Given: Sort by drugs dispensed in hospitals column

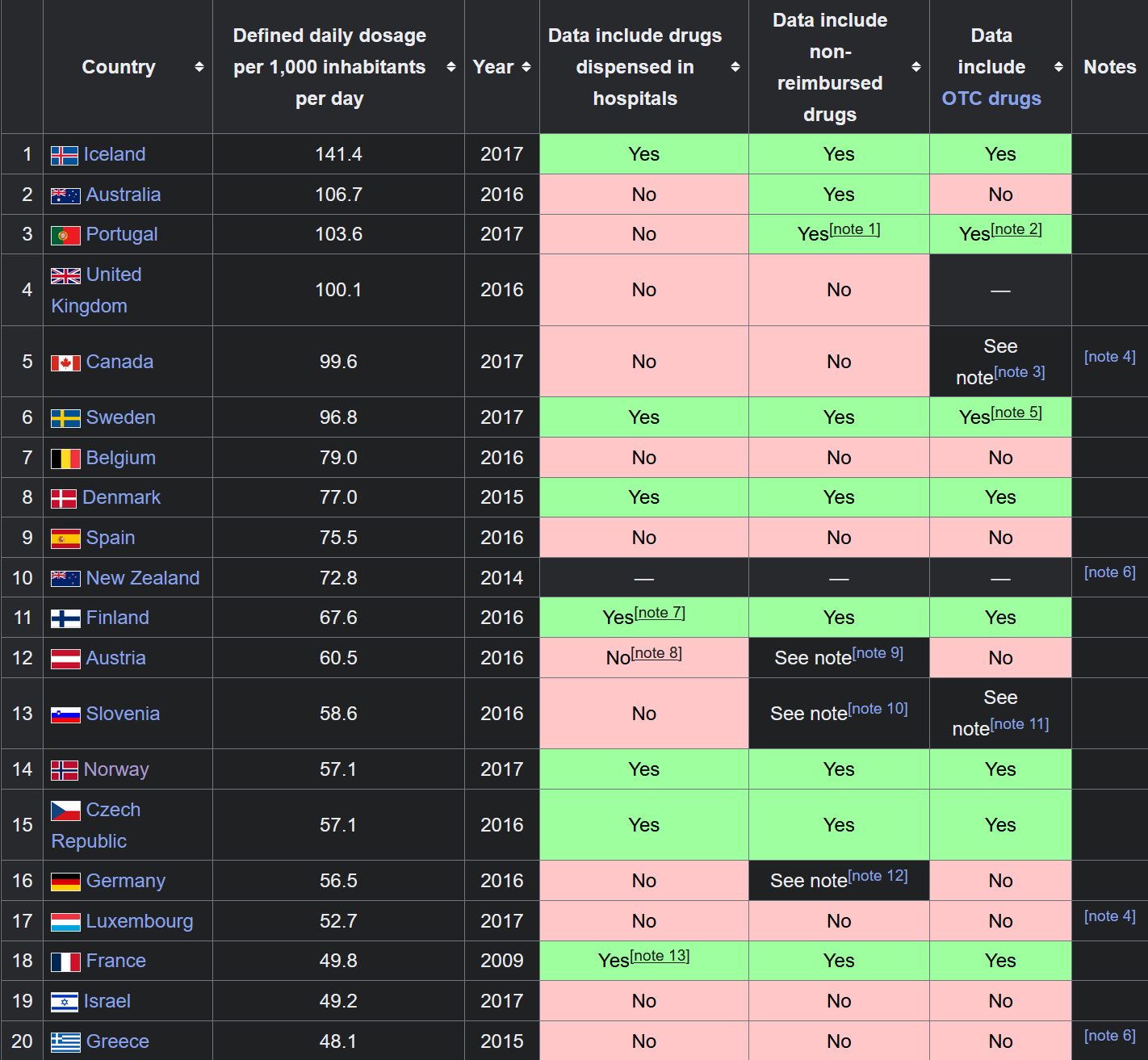Looking at the screenshot, I should click(735, 67).
